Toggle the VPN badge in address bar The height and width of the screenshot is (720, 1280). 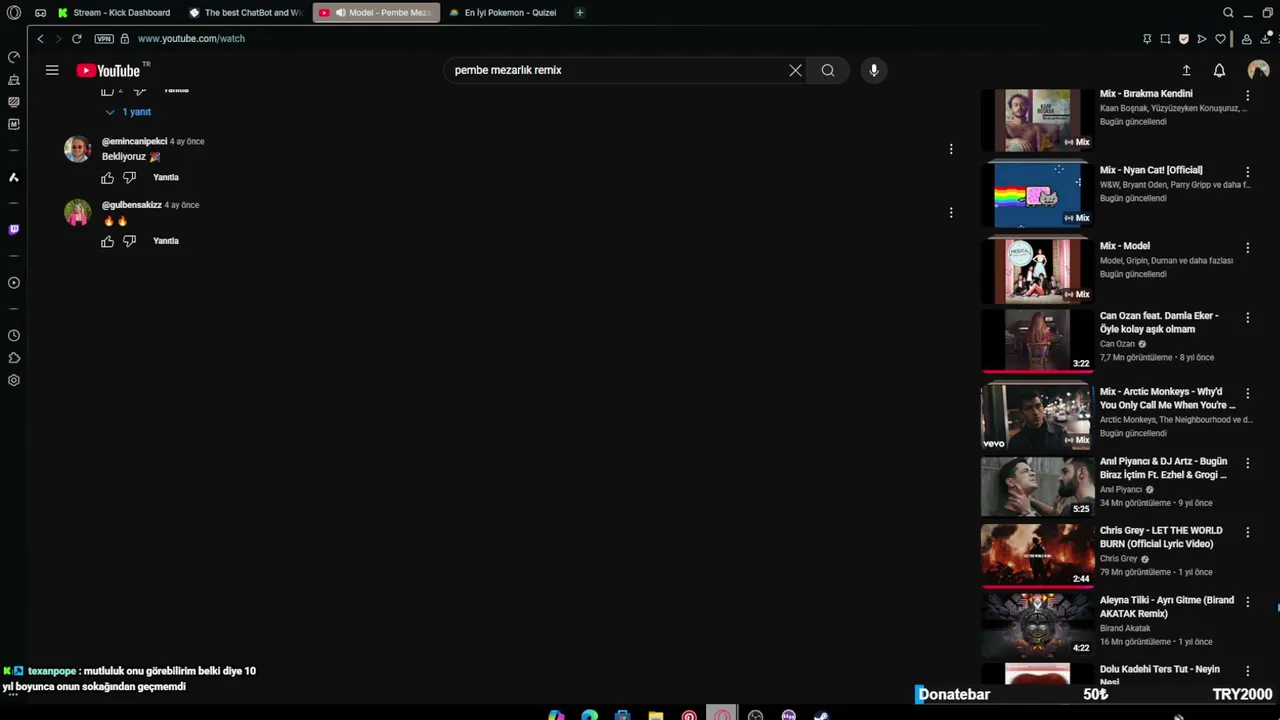(x=104, y=38)
